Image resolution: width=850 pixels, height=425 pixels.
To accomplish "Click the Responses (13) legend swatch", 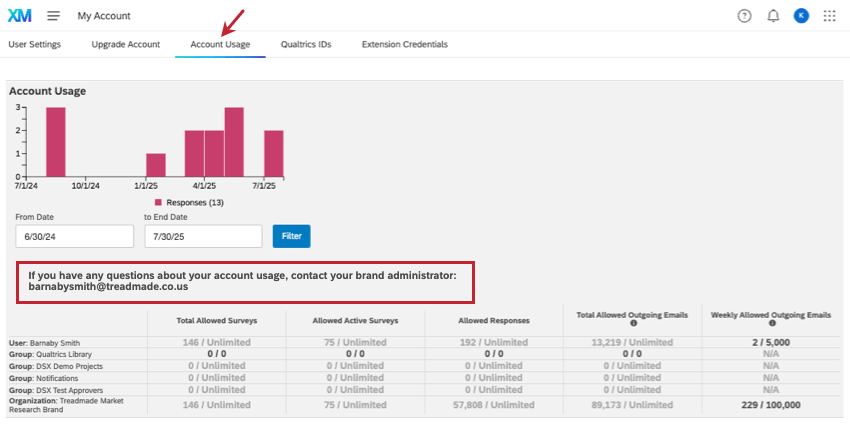I will point(158,202).
